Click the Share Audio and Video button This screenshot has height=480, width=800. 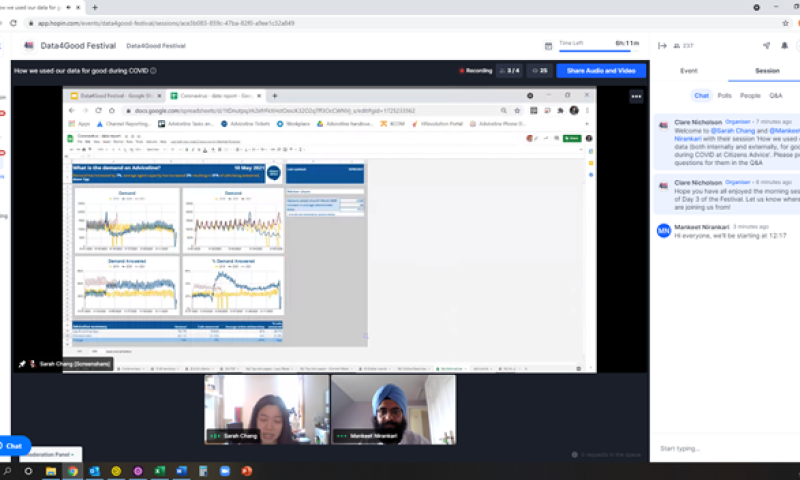pyautogui.click(x=600, y=71)
